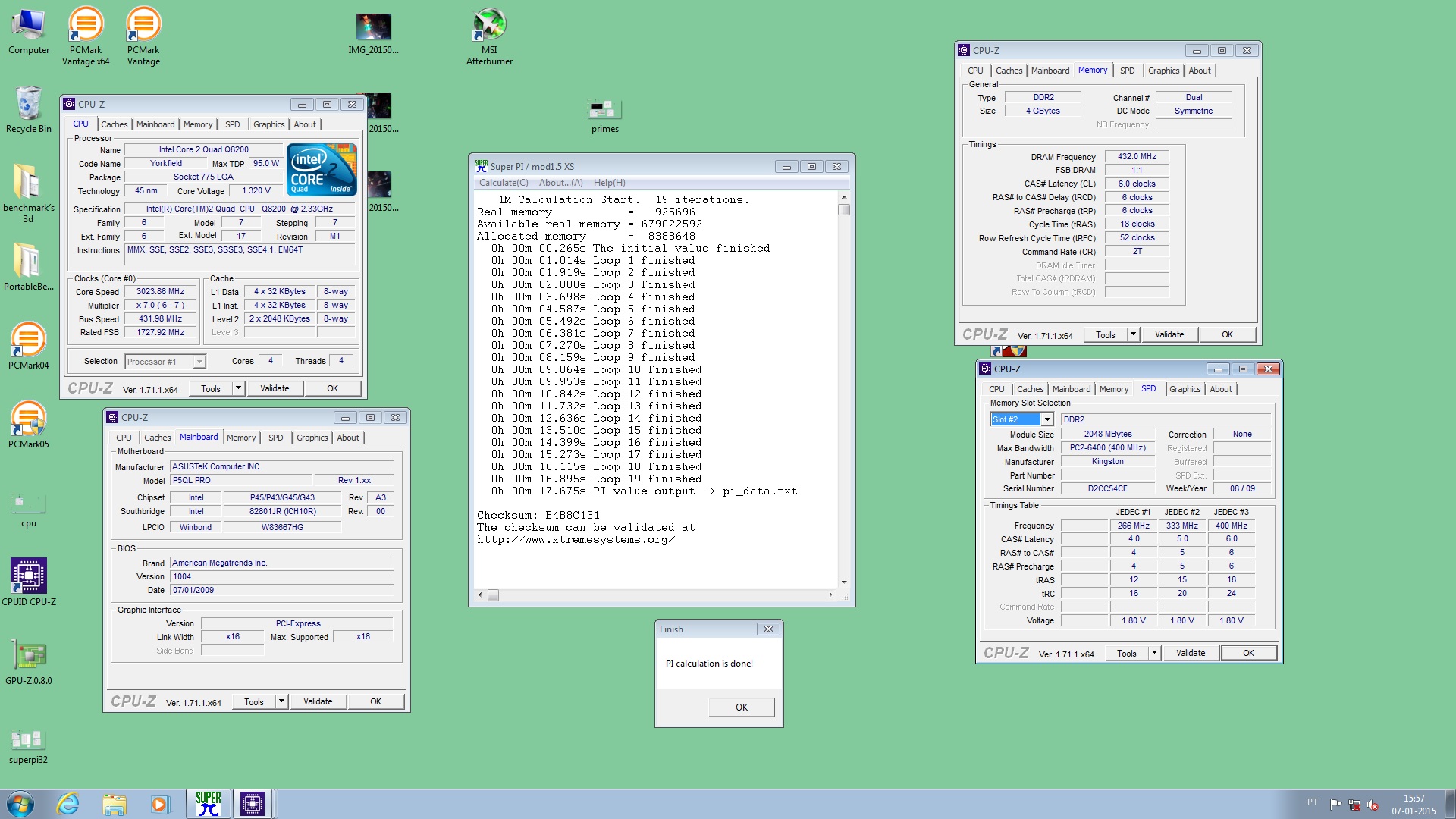Open the Recycle Bin
Screen dimensions: 1456x819
[x=29, y=110]
